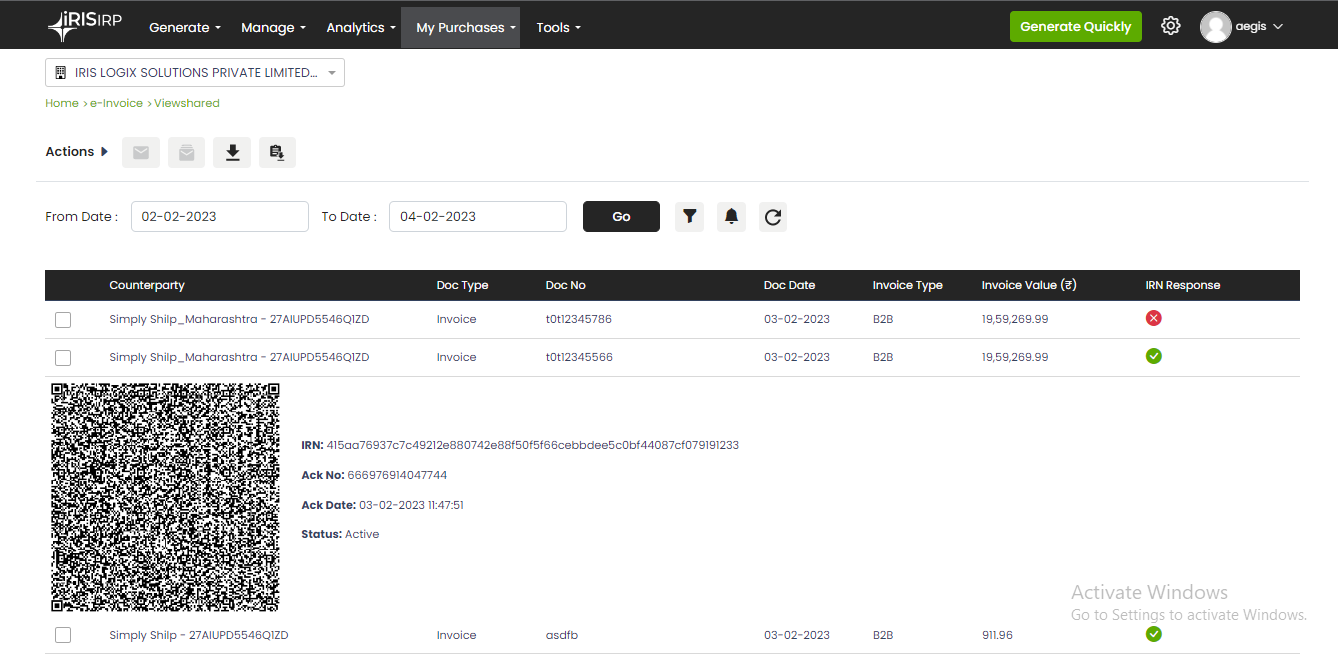
Task: Click the Invoice Type column header
Action: click(x=907, y=285)
